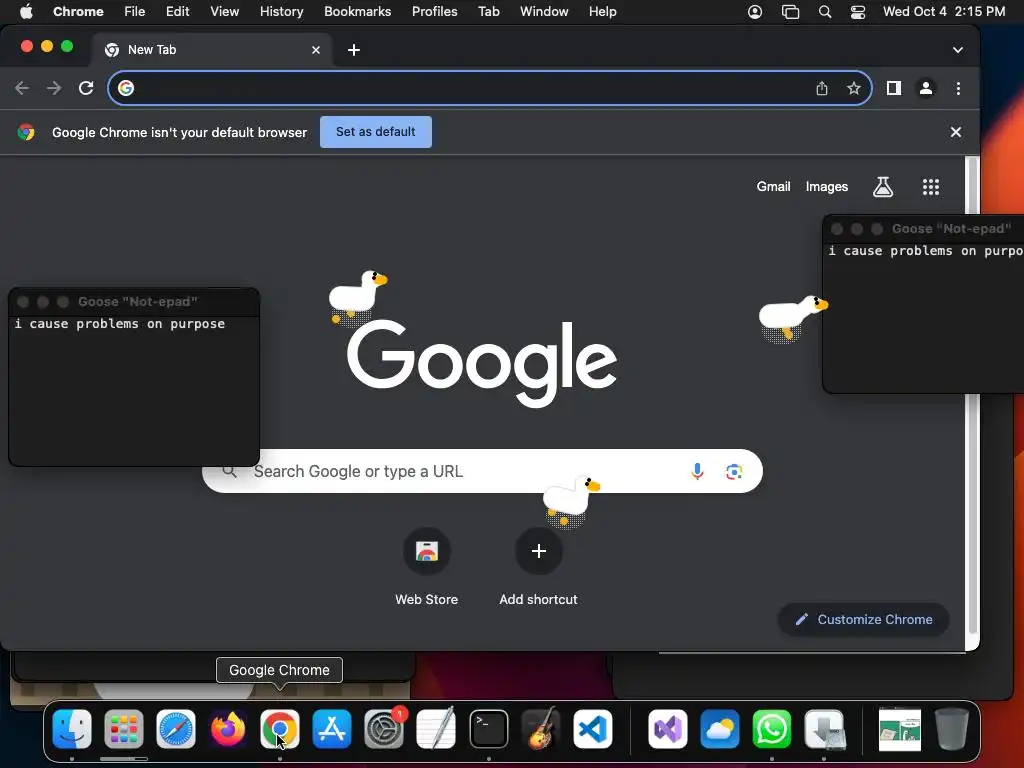
Task: Open Launchpad from the Dock
Action: pos(123,729)
